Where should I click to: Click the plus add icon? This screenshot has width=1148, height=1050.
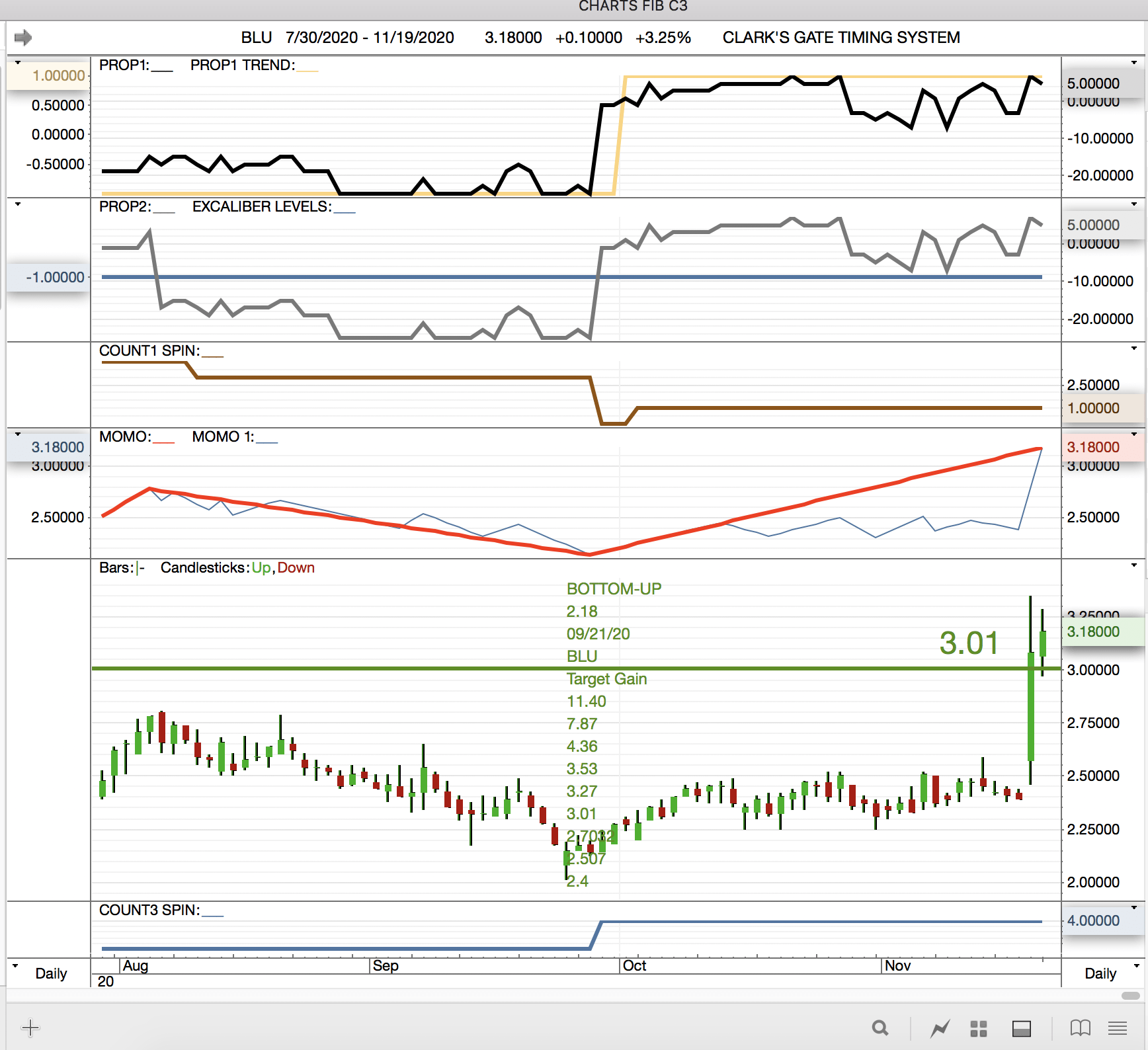[x=30, y=1028]
